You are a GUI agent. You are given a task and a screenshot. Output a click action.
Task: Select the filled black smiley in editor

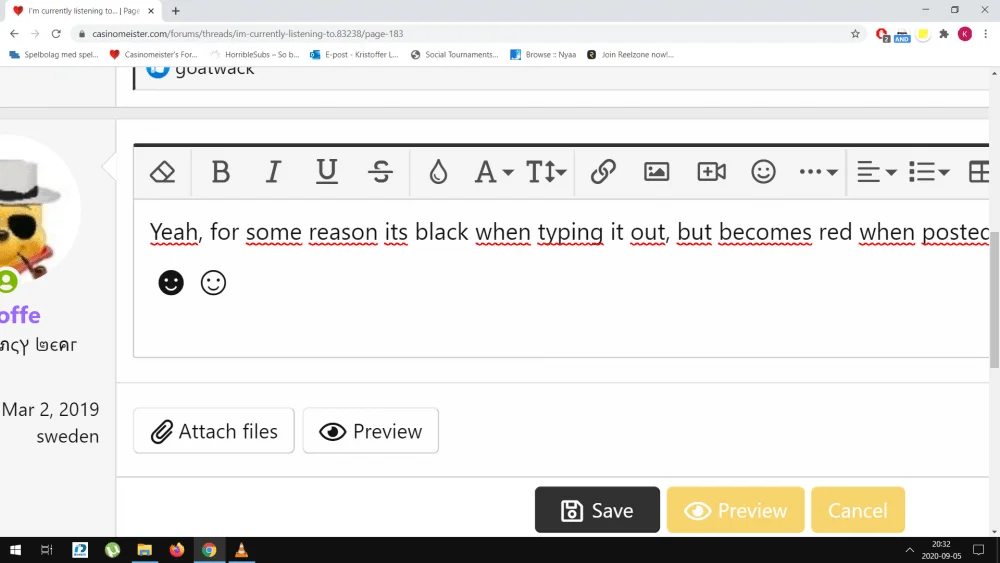171,282
